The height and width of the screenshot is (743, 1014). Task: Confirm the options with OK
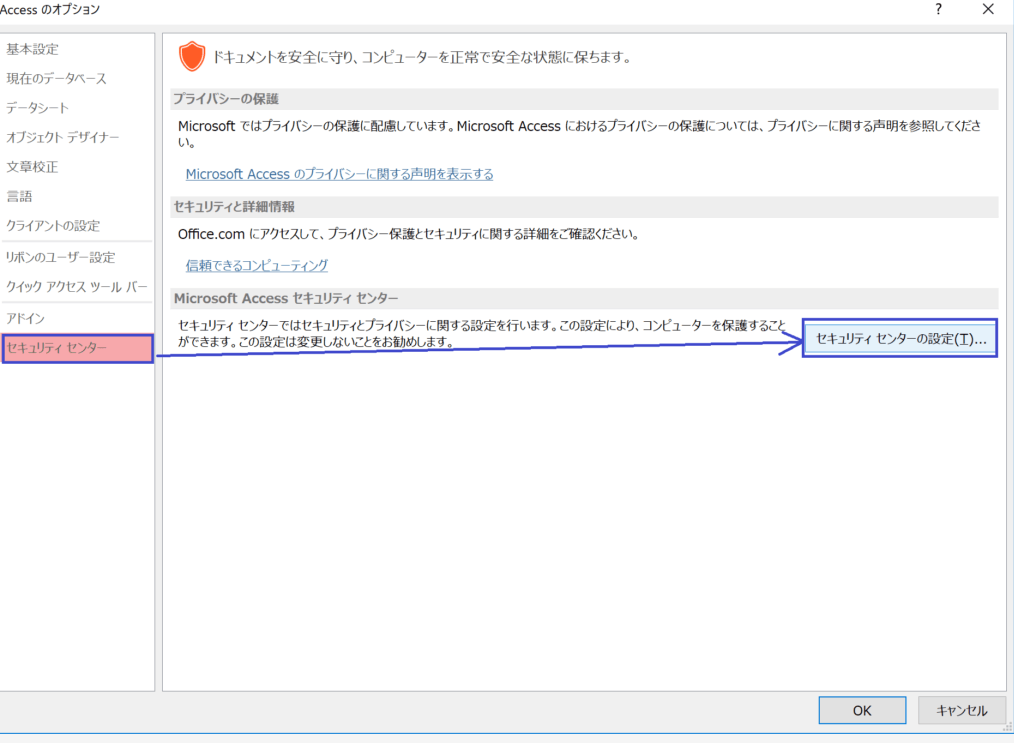pos(862,710)
